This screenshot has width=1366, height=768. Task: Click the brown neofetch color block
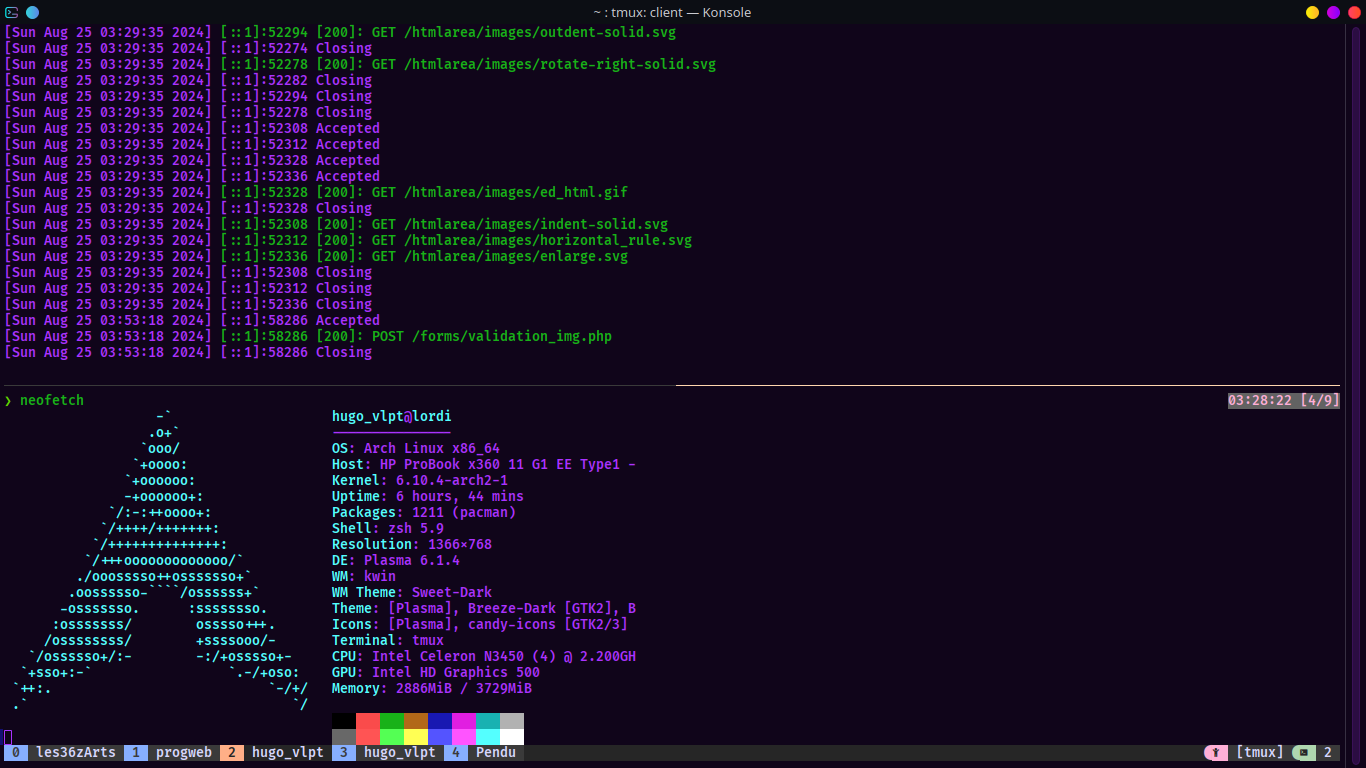pos(416,720)
